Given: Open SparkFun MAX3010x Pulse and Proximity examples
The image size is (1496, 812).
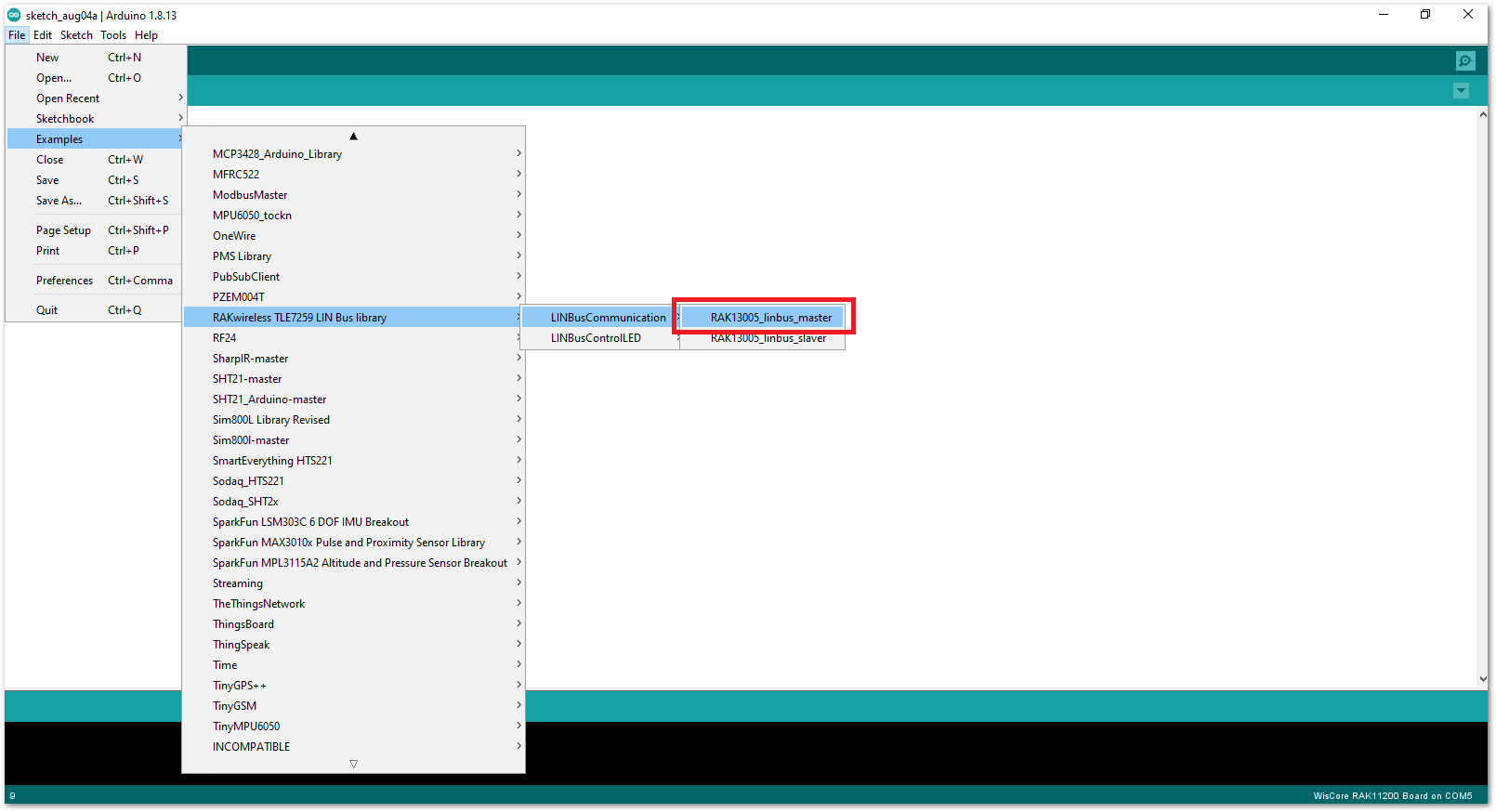Looking at the screenshot, I should coord(354,543).
